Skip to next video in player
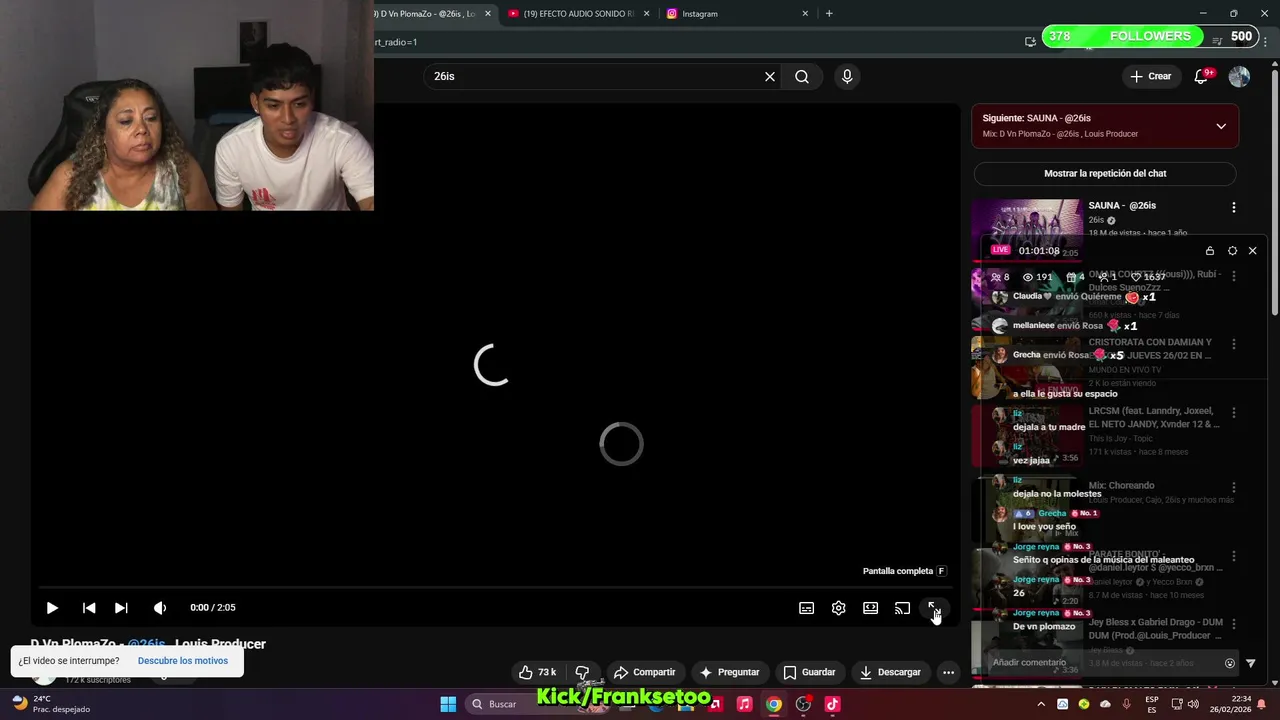This screenshot has width=1280, height=720. [x=121, y=608]
